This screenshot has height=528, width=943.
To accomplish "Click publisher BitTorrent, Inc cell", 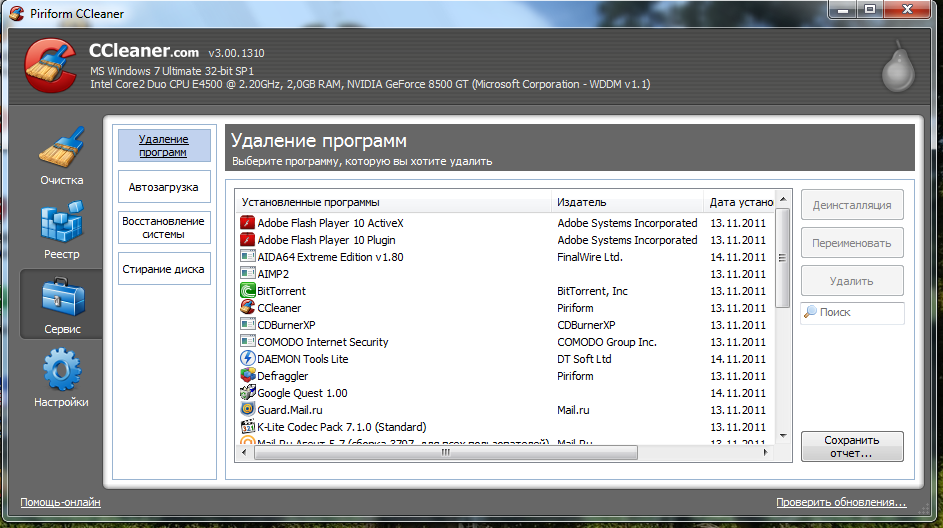I will pos(592,291).
